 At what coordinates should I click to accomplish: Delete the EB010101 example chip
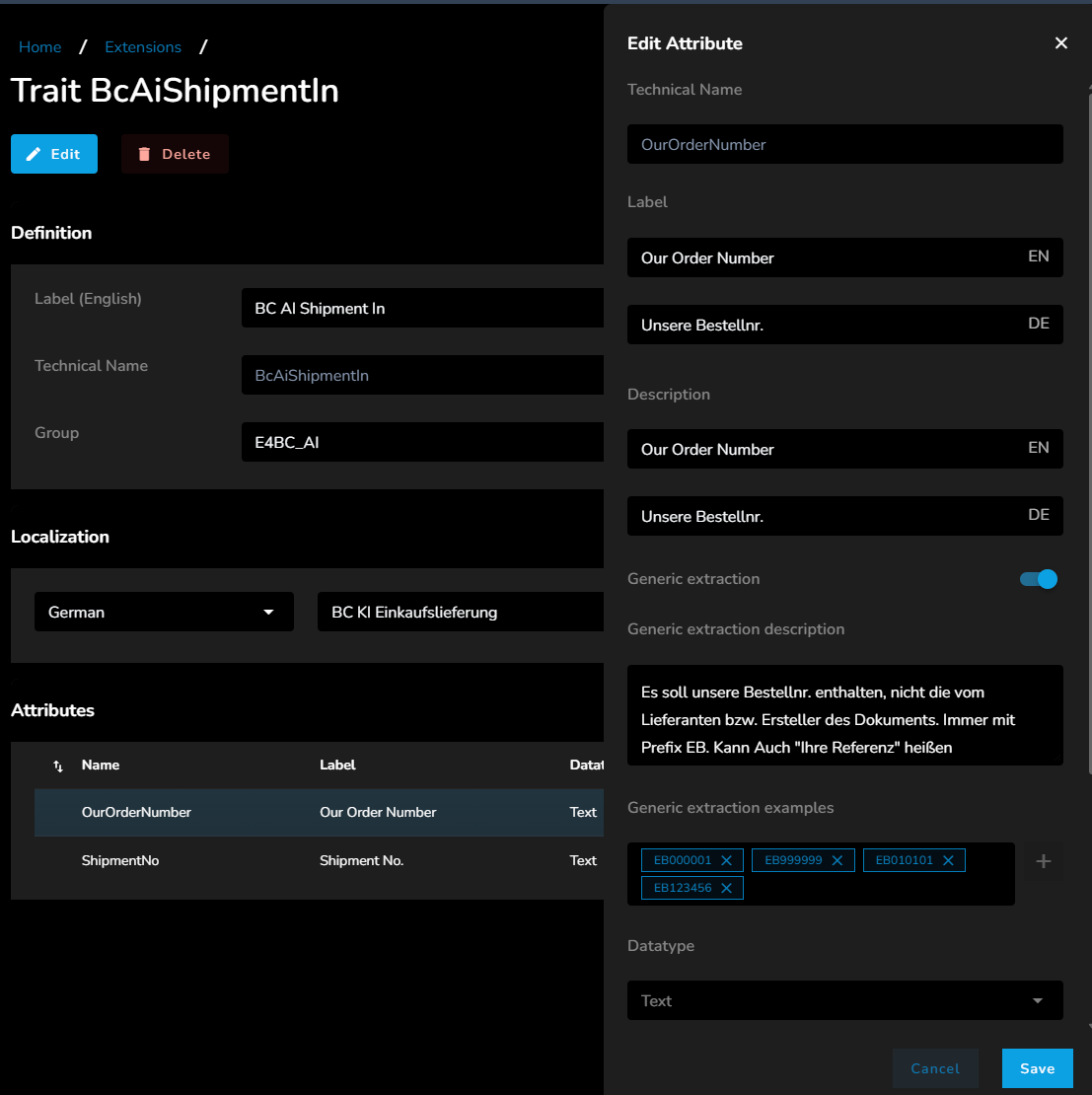coord(948,860)
